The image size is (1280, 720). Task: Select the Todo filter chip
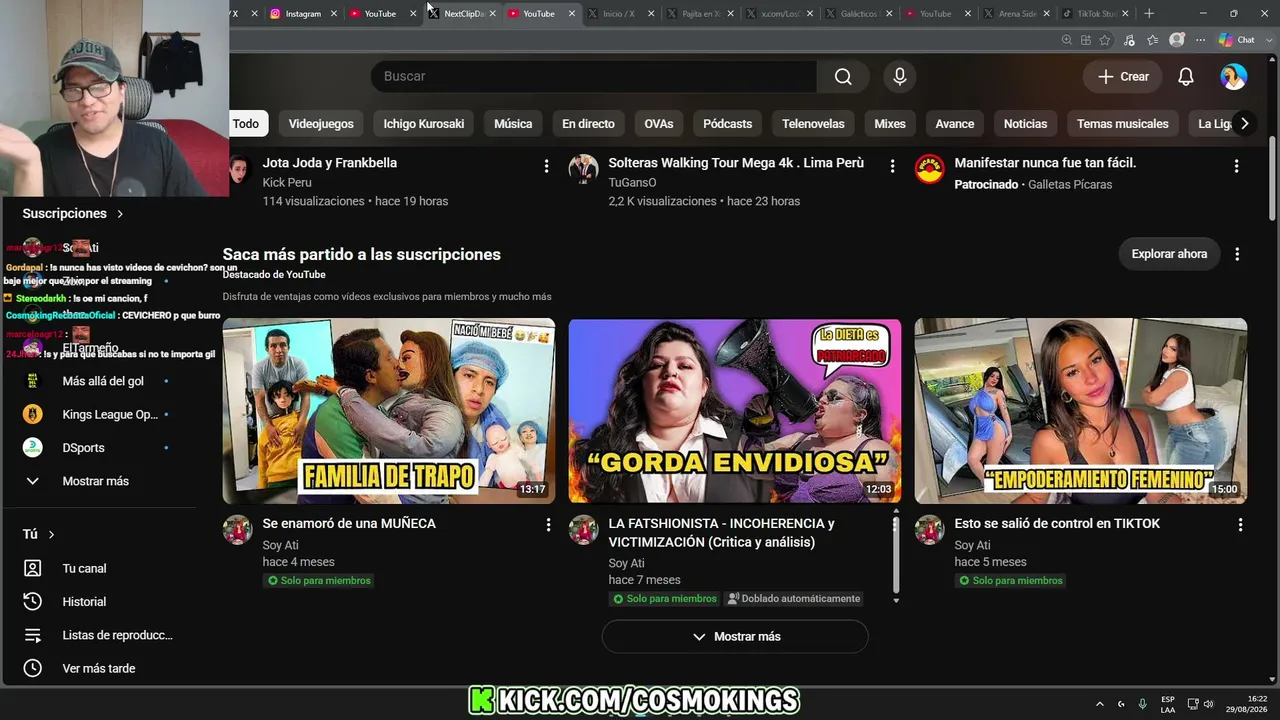(x=246, y=124)
